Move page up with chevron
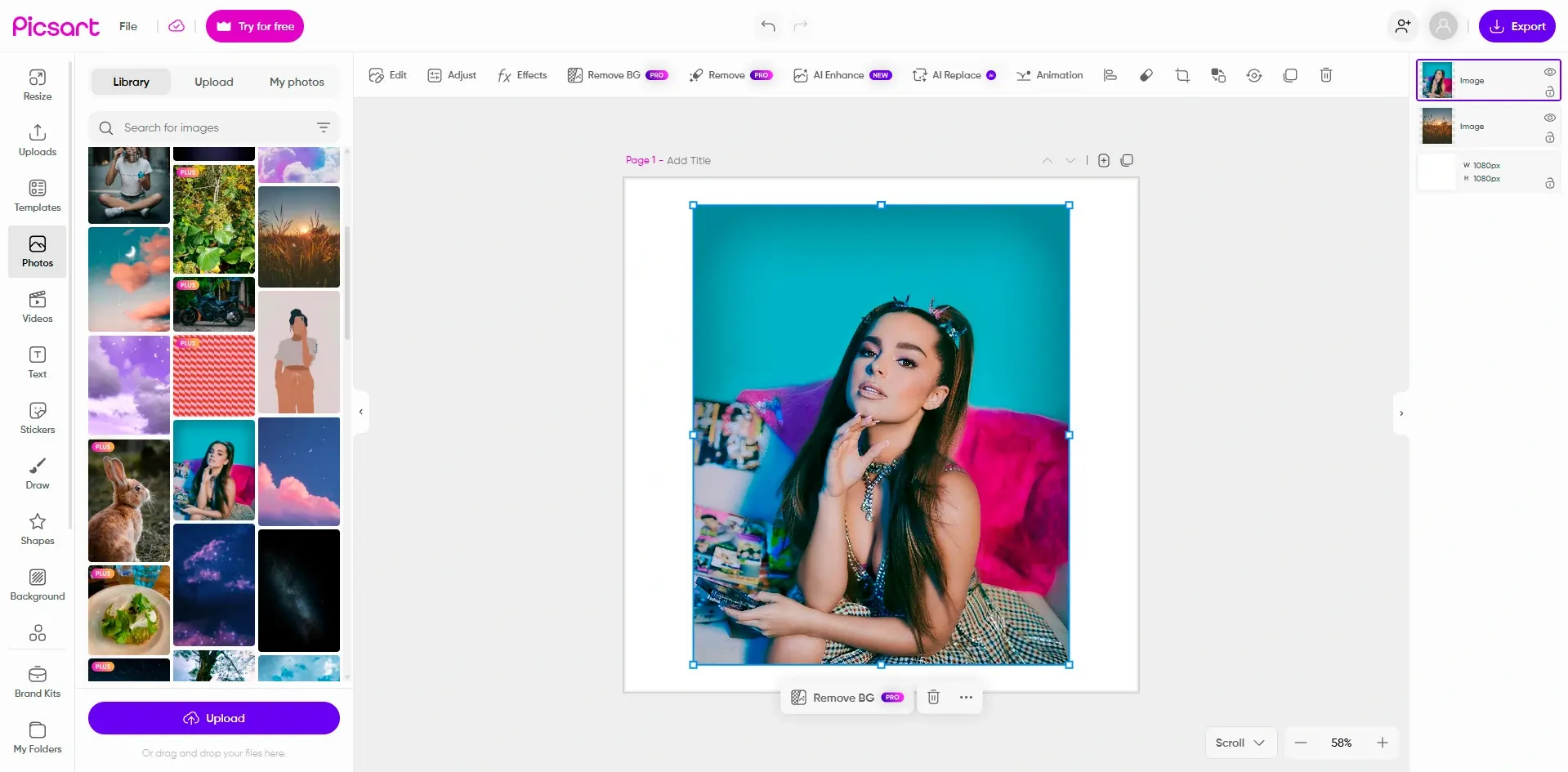The height and width of the screenshot is (772, 1568). (x=1047, y=161)
